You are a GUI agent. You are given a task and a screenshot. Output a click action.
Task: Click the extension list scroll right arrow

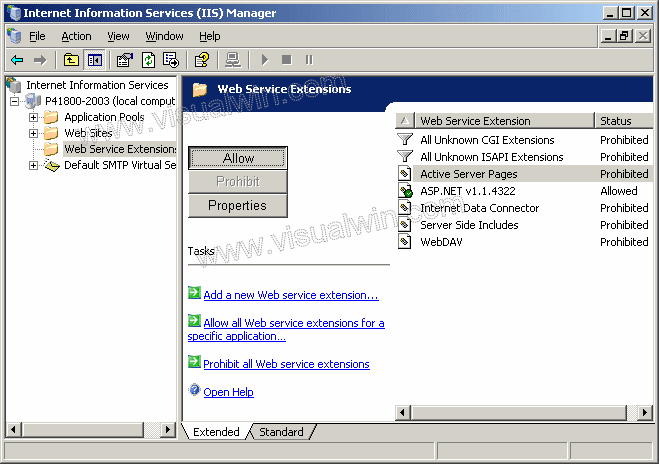pos(645,412)
